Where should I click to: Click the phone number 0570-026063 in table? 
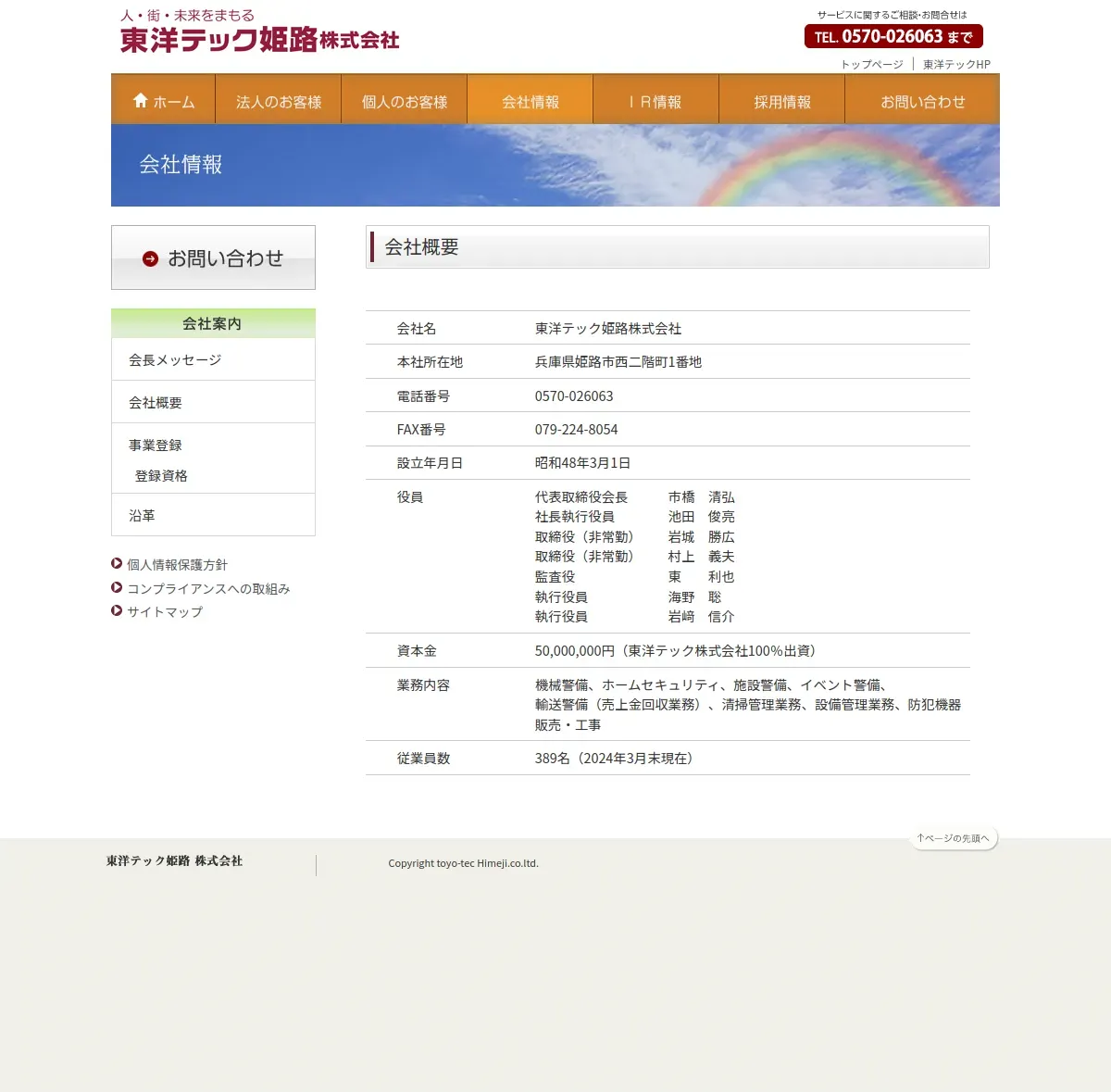(x=574, y=395)
